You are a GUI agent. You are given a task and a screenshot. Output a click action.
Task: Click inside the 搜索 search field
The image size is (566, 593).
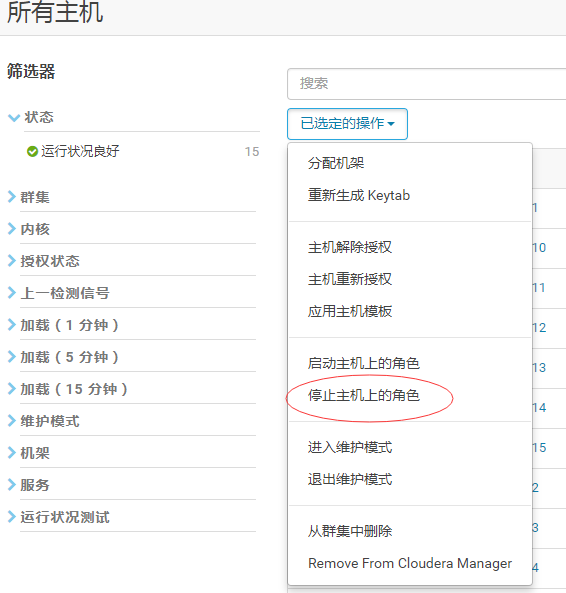pyautogui.click(x=426, y=84)
